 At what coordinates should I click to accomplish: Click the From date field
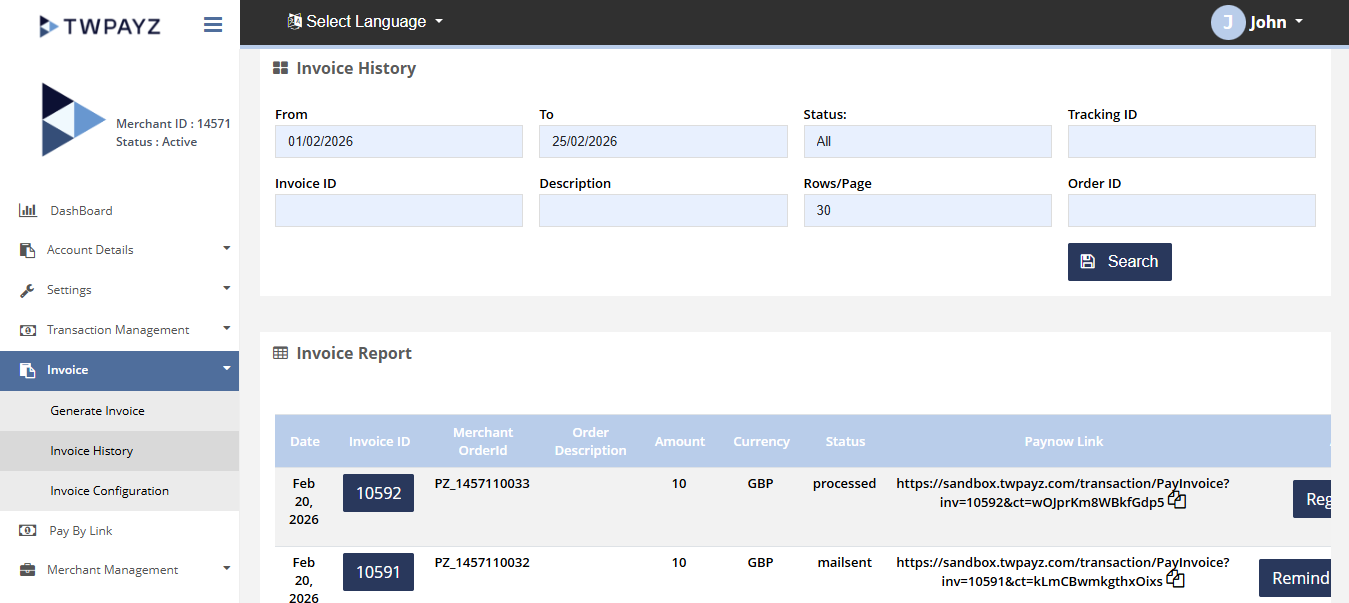coord(398,142)
